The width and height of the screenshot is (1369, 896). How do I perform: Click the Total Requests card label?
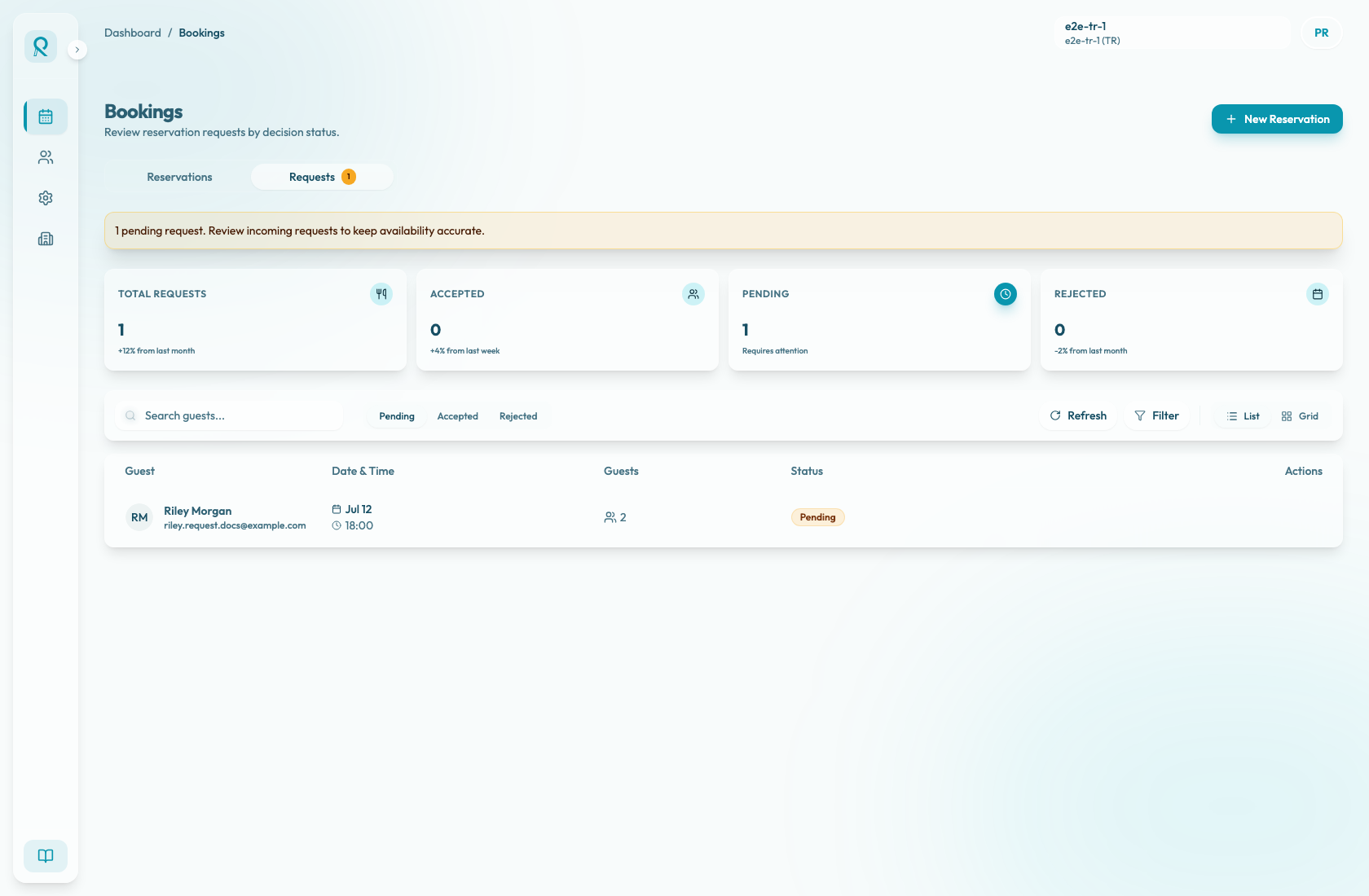pyautogui.click(x=162, y=294)
